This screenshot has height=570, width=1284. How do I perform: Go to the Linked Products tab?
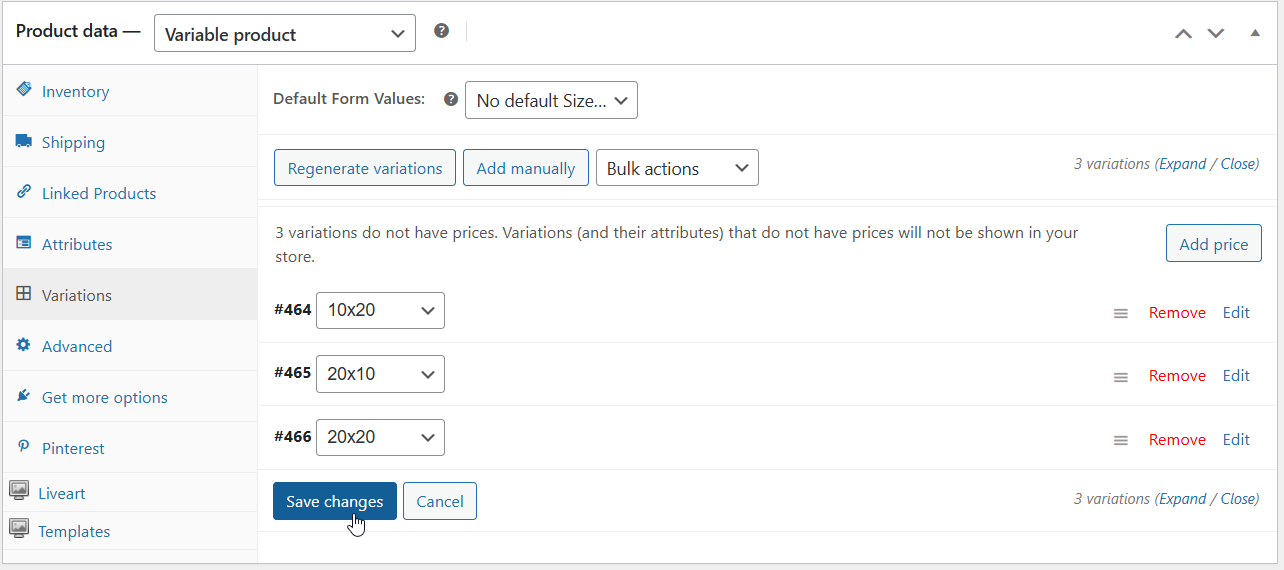(98, 194)
